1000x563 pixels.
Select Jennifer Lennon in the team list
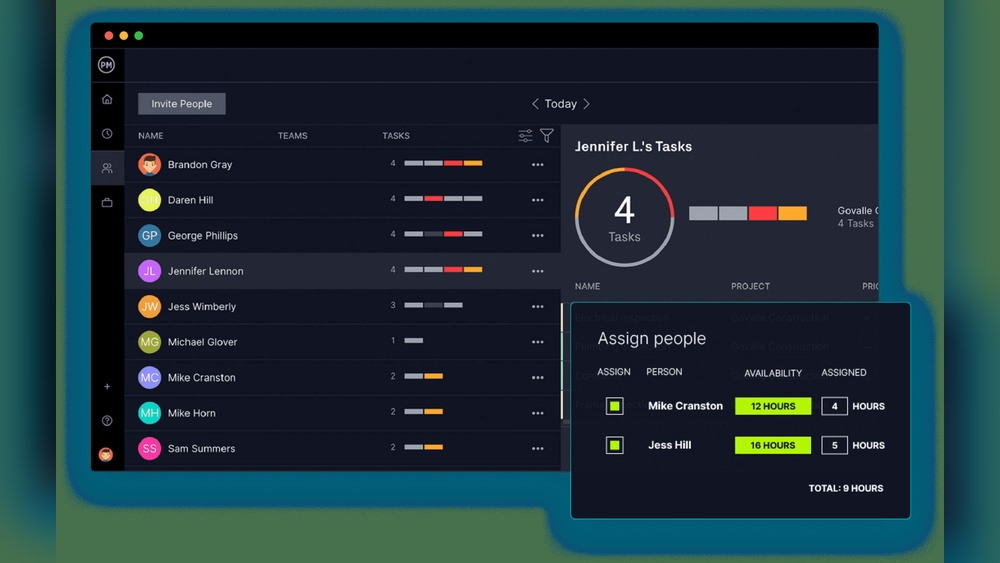[x=205, y=271]
